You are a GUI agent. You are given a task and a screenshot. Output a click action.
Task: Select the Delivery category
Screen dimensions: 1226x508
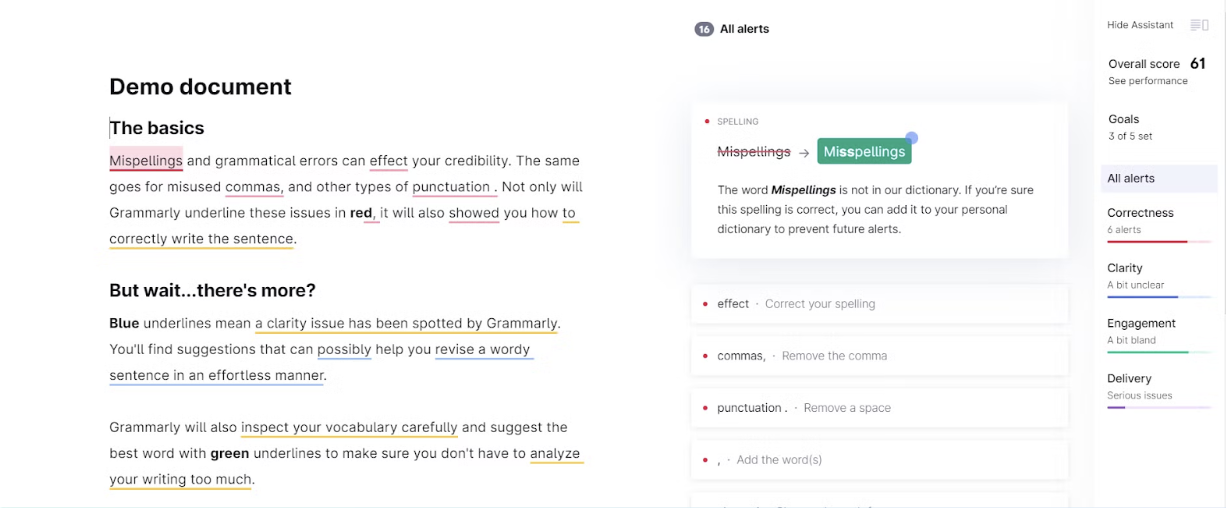1159,389
